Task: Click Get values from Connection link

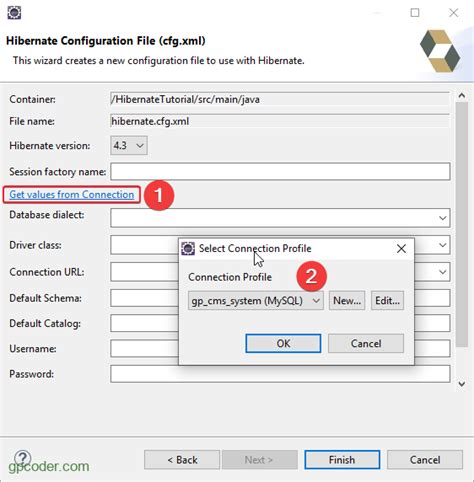Action: pos(72,194)
